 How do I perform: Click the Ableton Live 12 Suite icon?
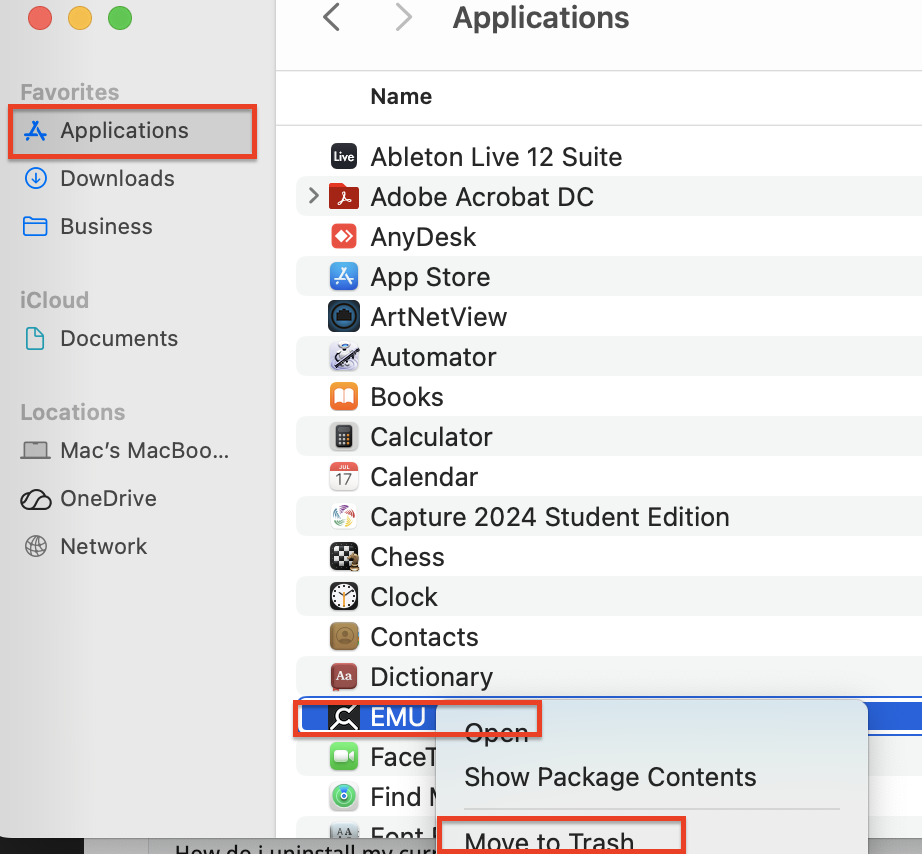pyautogui.click(x=344, y=156)
